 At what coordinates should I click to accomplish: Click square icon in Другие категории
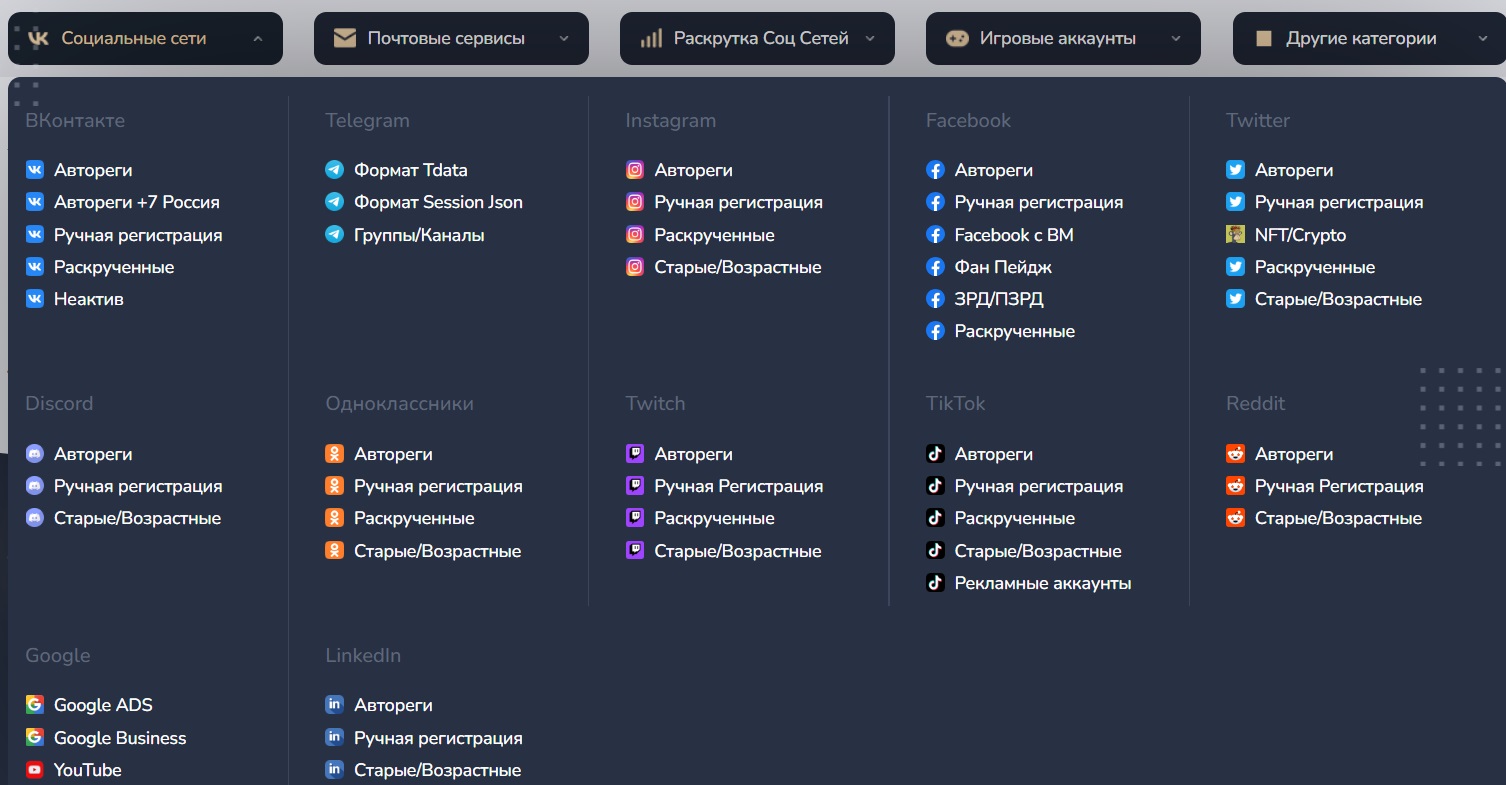point(1263,38)
